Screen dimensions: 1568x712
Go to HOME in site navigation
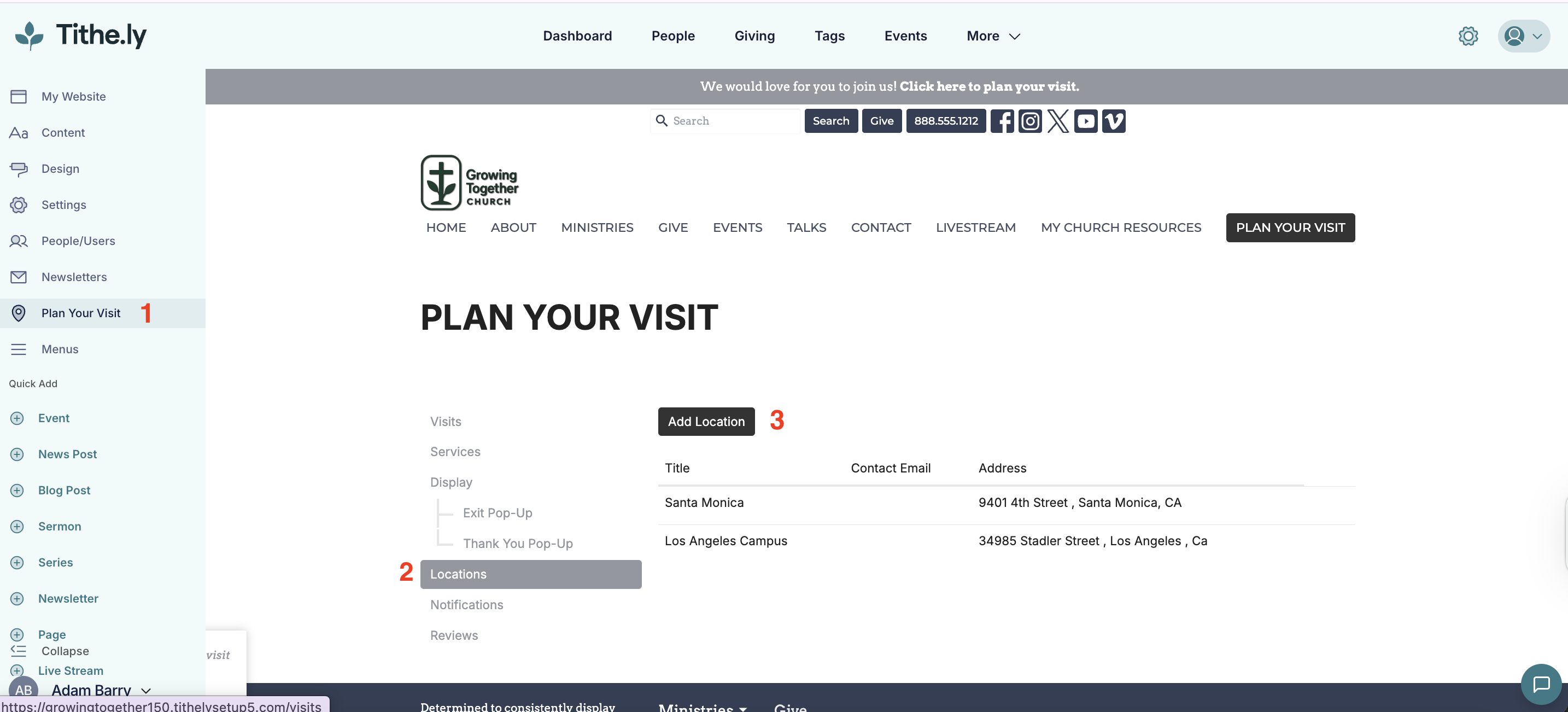[x=446, y=227]
